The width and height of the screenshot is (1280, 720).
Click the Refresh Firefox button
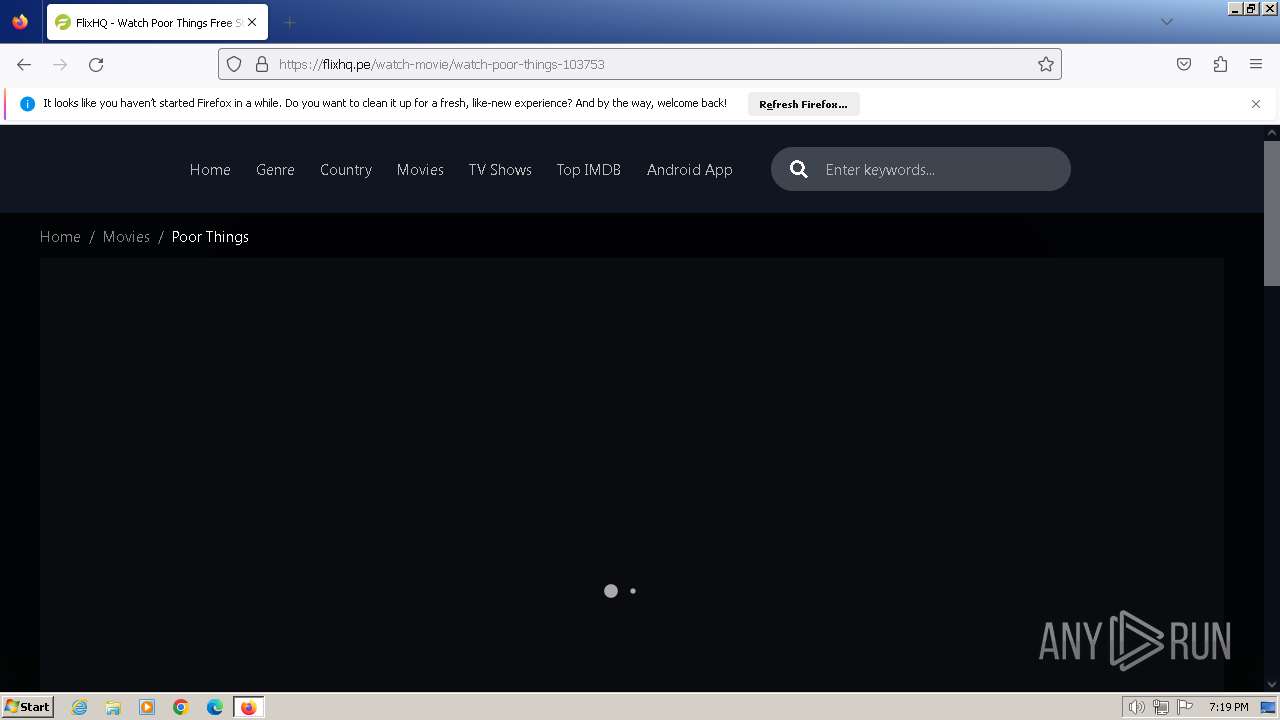(x=803, y=104)
